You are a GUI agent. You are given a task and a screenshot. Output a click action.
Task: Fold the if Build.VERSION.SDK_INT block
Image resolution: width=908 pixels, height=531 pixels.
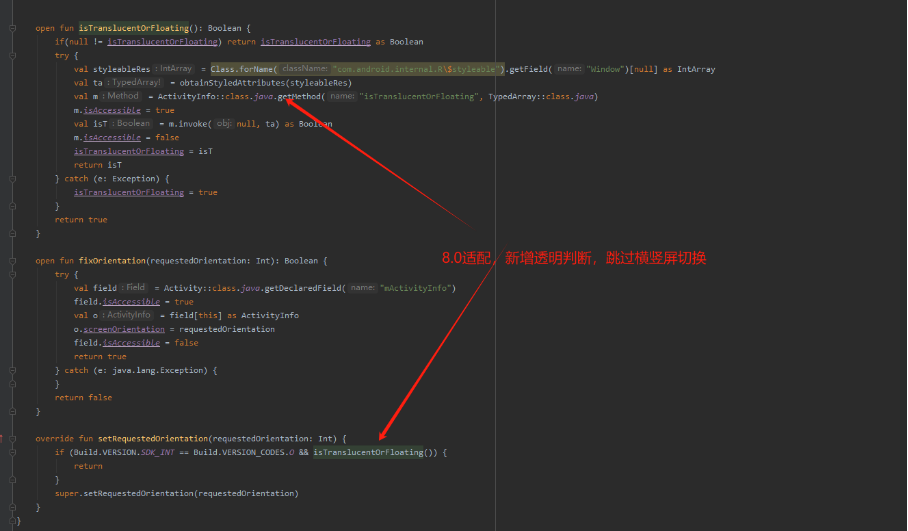tap(14, 452)
